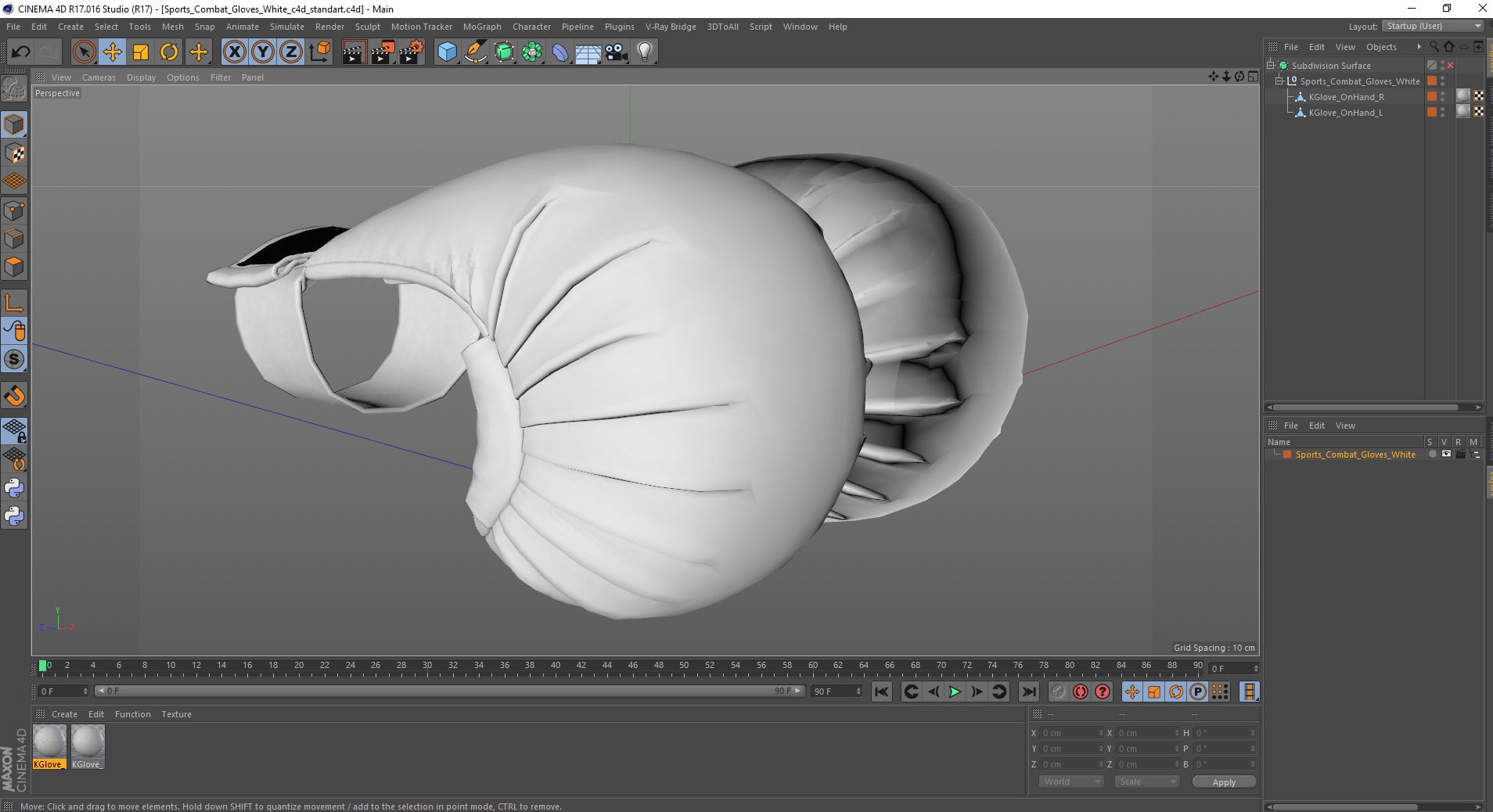Select second KGlove material thumbnail
Screen dimensions: 1493x812
(x=88, y=747)
